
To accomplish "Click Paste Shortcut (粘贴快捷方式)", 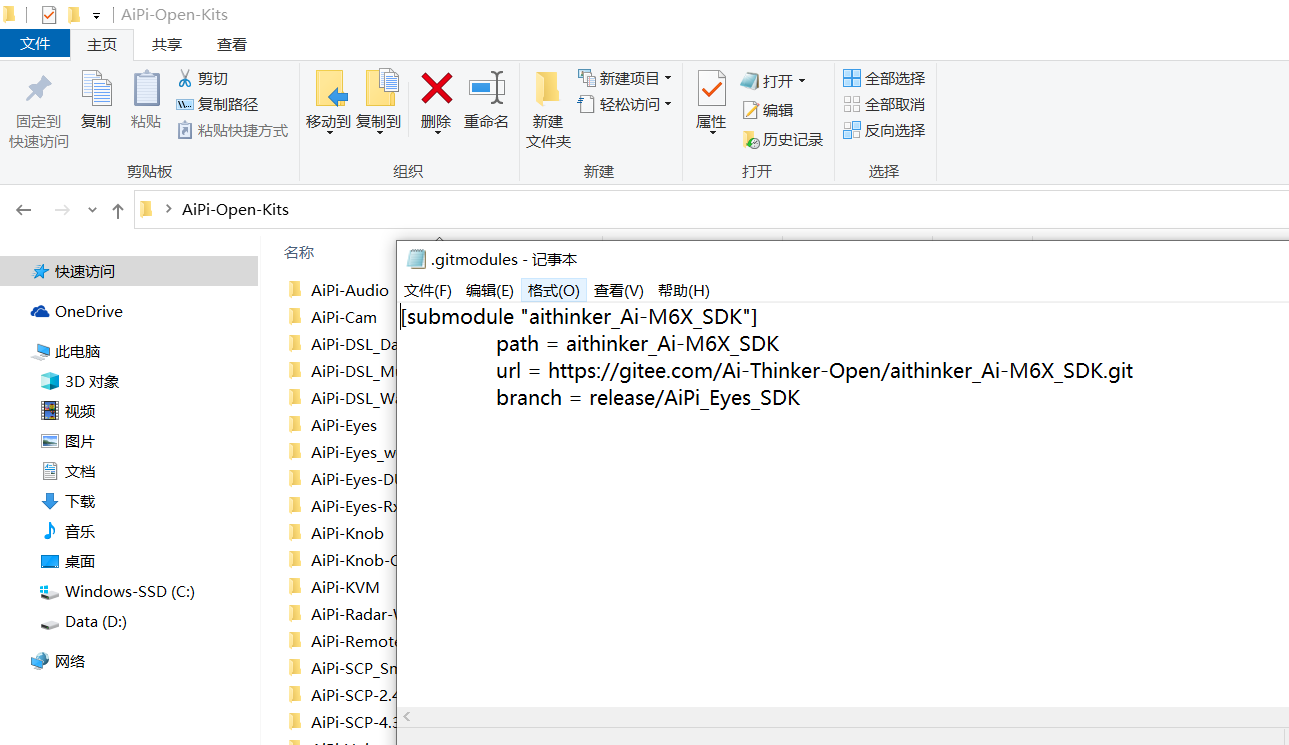I will (232, 130).
